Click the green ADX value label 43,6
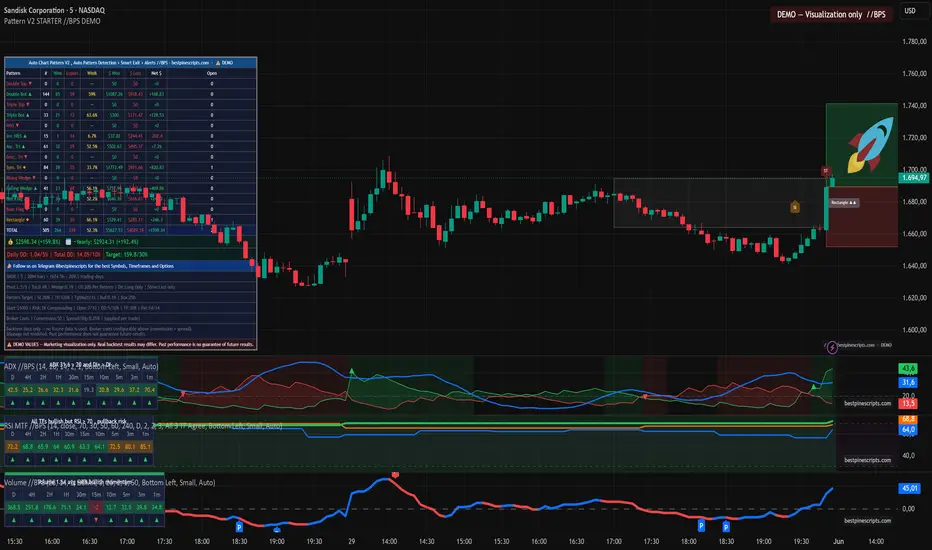The height and width of the screenshot is (550, 932). coord(908,369)
